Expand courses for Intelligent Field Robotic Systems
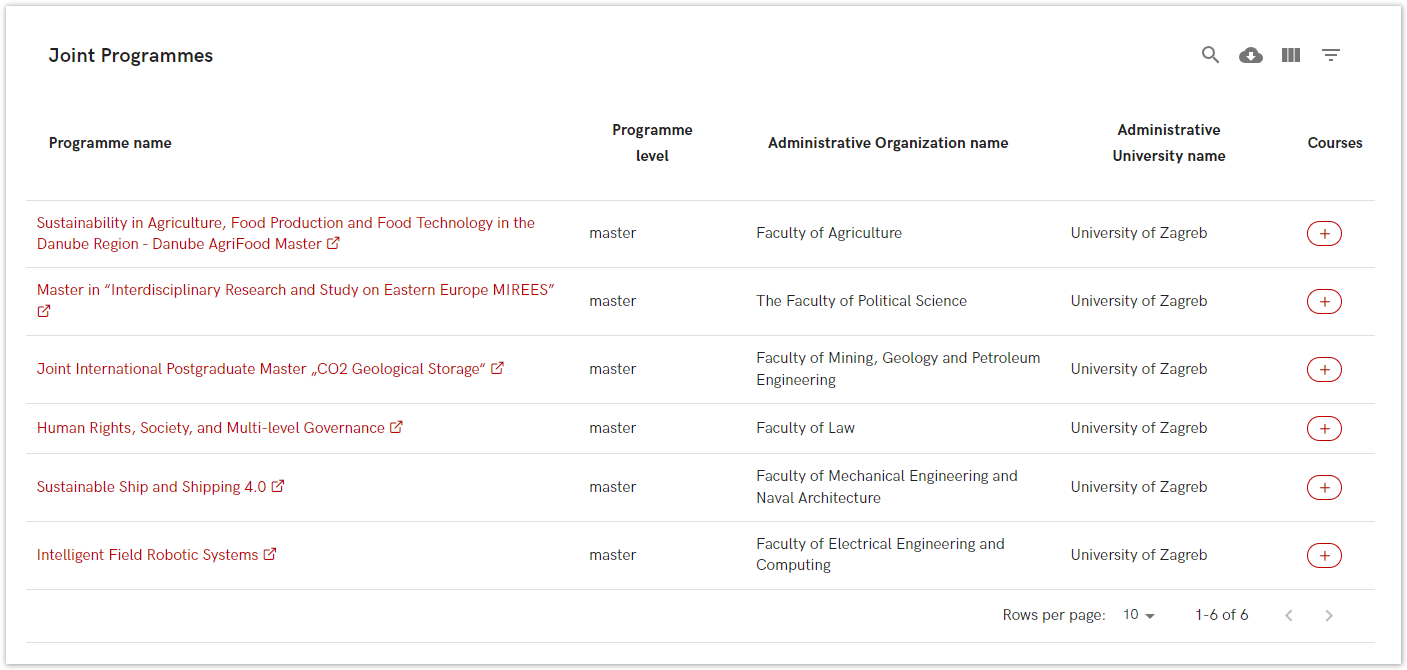1407x670 pixels. [1324, 556]
